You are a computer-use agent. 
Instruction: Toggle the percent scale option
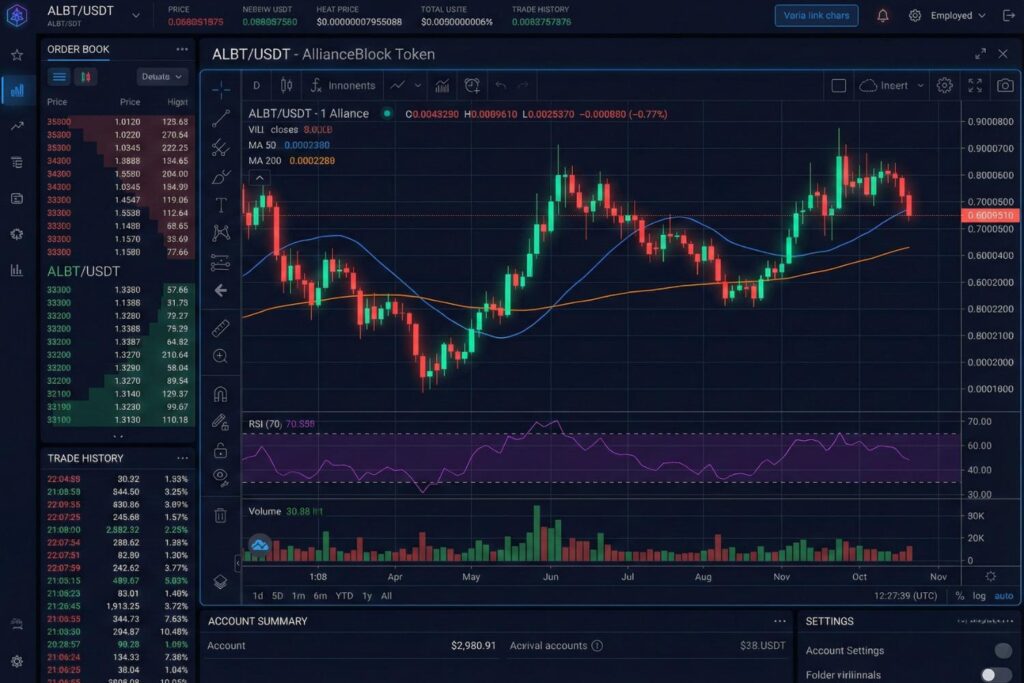[x=959, y=596]
